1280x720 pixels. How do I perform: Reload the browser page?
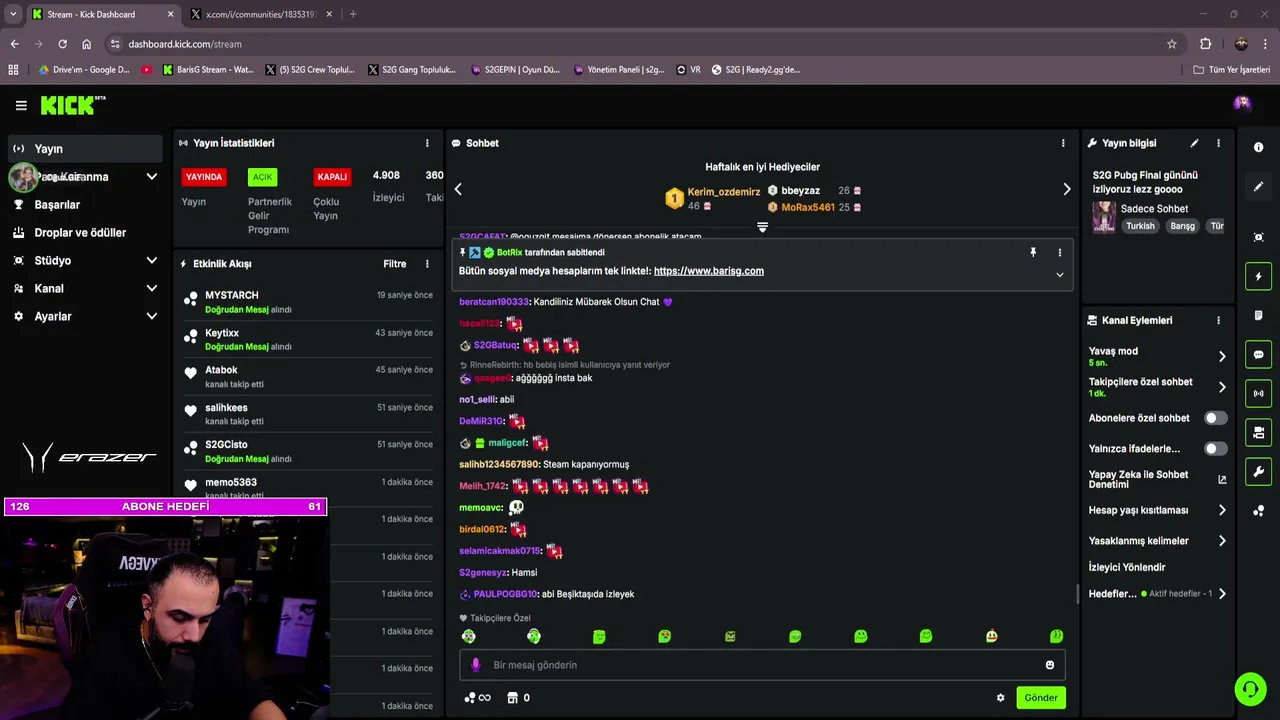click(62, 44)
